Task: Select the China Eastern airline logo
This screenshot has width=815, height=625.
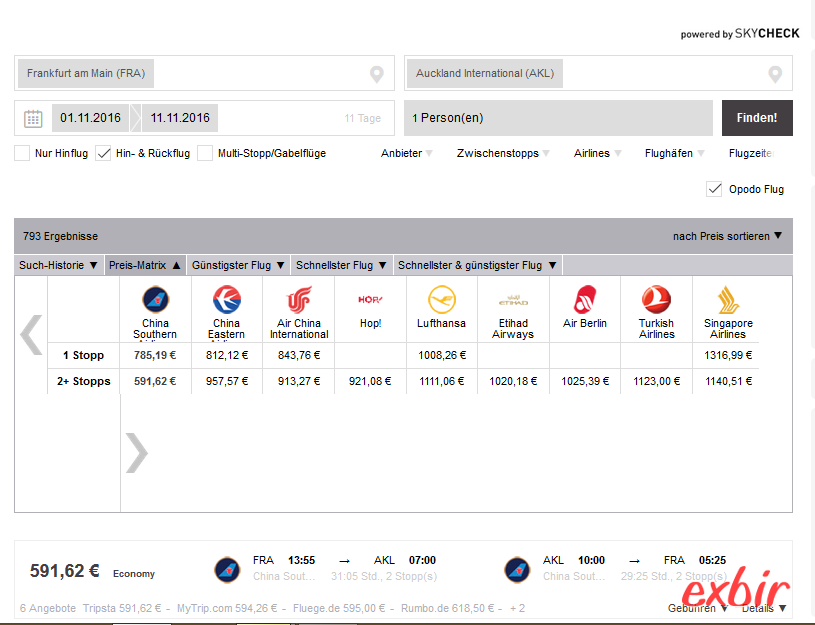Action: coord(227,299)
